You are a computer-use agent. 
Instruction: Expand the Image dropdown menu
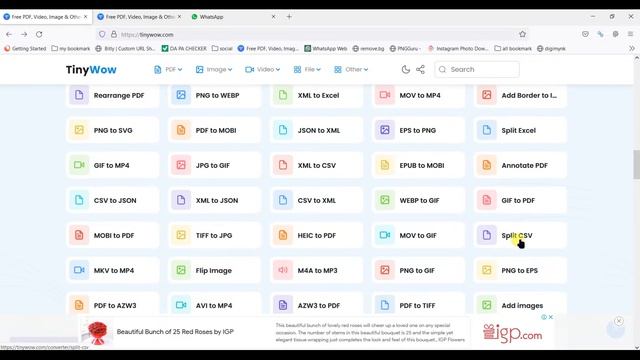click(x=214, y=69)
